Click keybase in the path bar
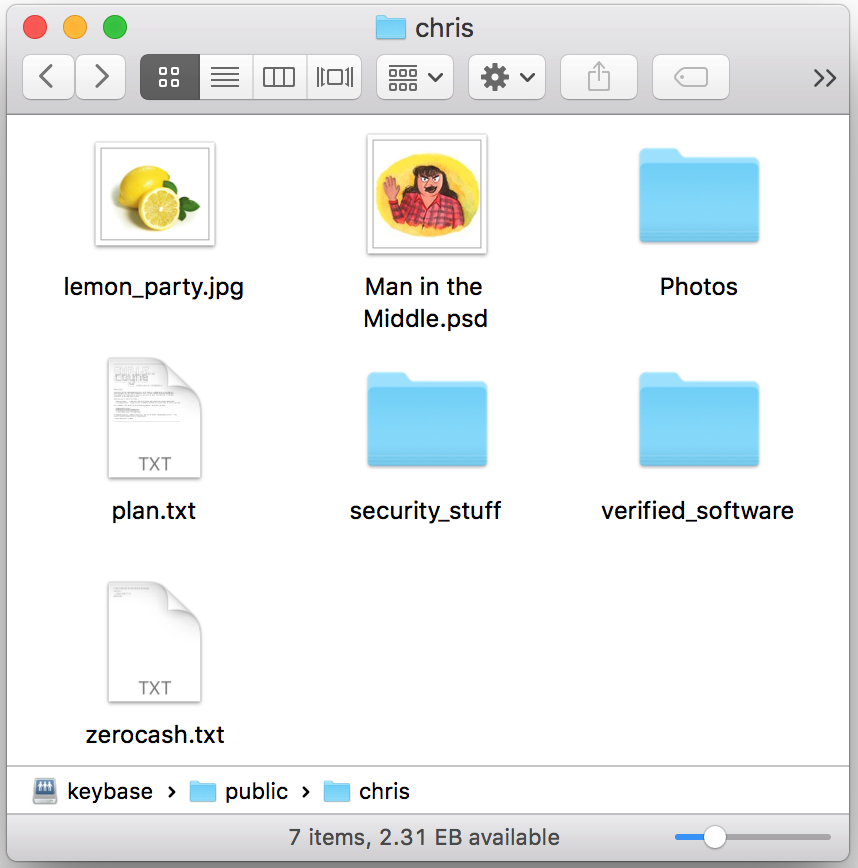The width and height of the screenshot is (858, 868). 93,791
